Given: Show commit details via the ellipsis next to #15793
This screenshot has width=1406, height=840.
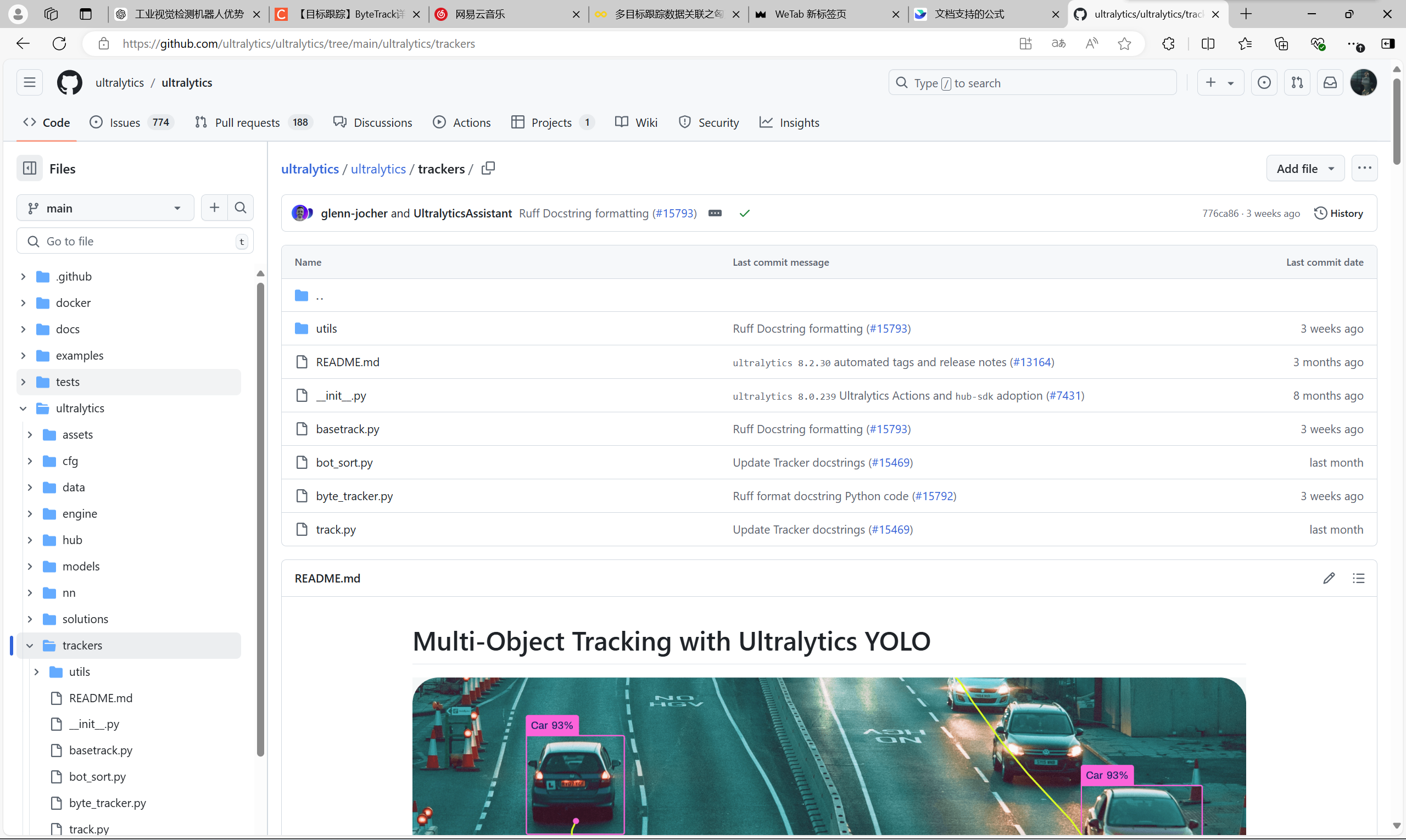Looking at the screenshot, I should [x=715, y=213].
